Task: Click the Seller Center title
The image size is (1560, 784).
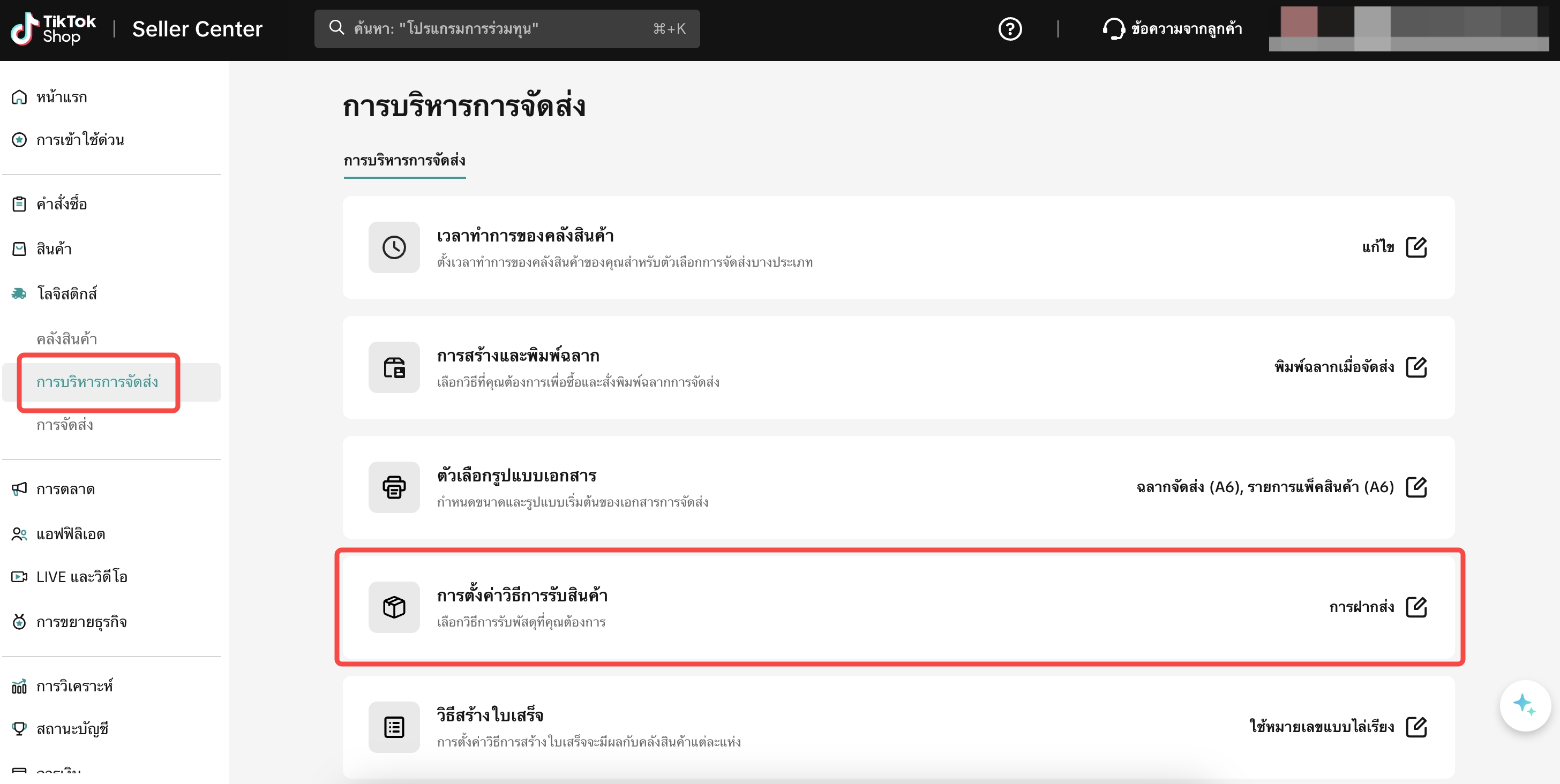Action: click(x=198, y=28)
